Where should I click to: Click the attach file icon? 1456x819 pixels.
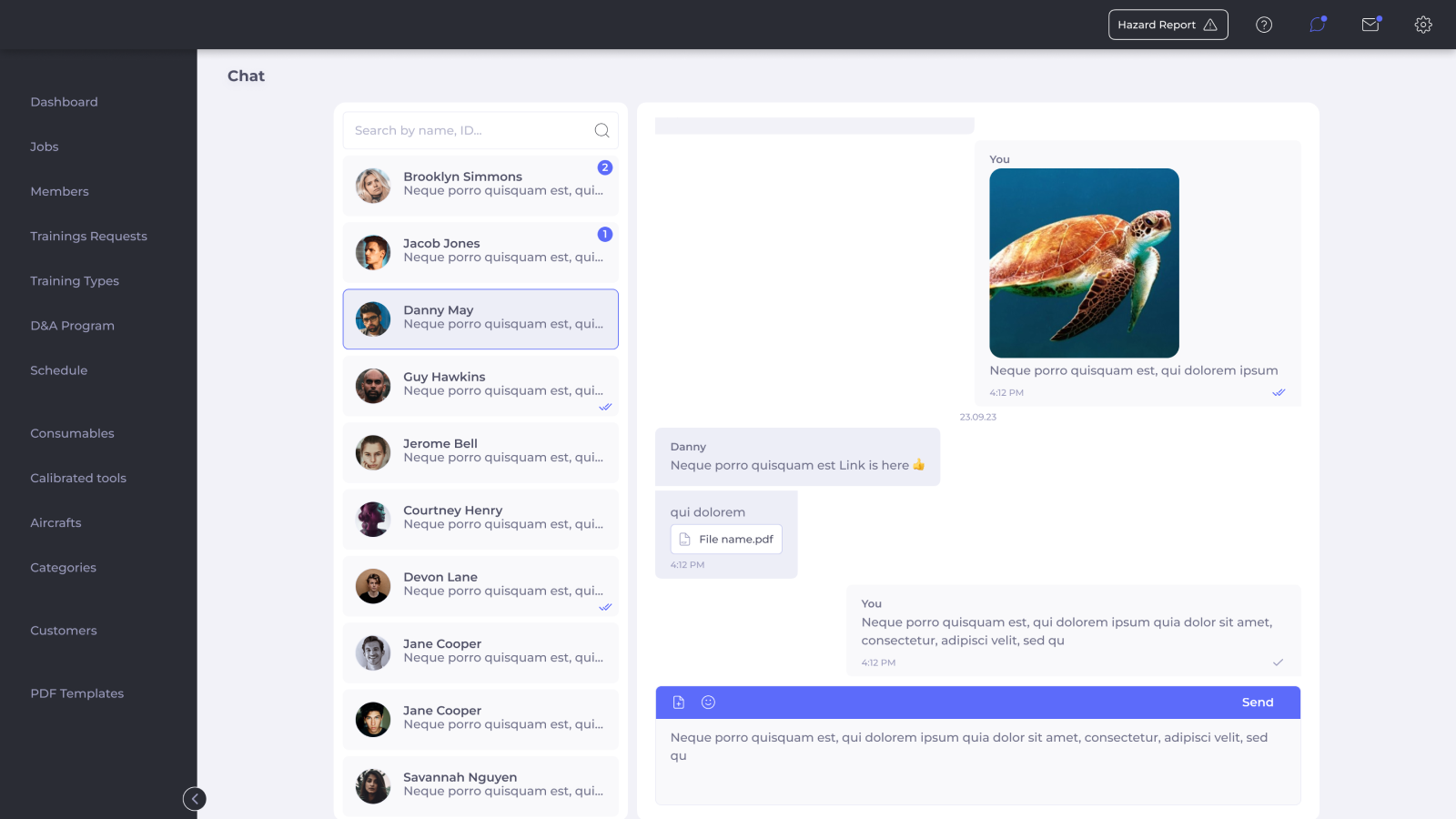pos(679,703)
